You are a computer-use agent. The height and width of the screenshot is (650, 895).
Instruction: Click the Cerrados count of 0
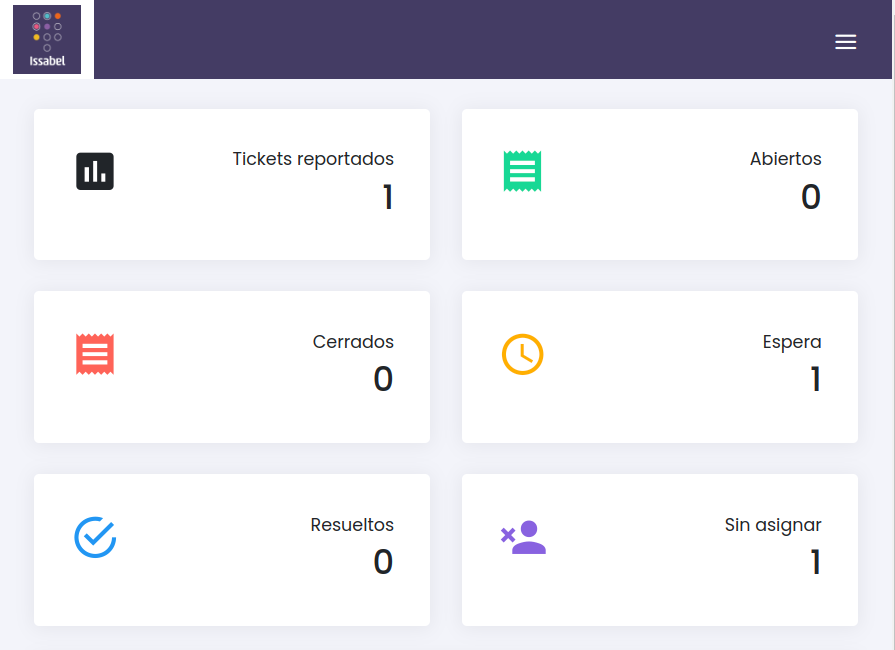click(383, 380)
